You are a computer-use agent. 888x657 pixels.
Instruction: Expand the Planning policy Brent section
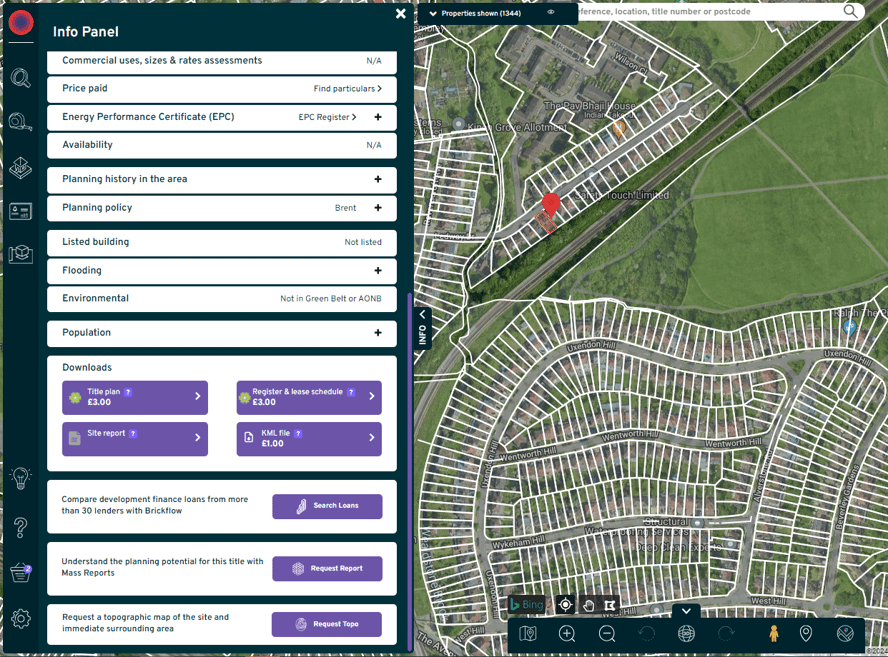[x=378, y=208]
